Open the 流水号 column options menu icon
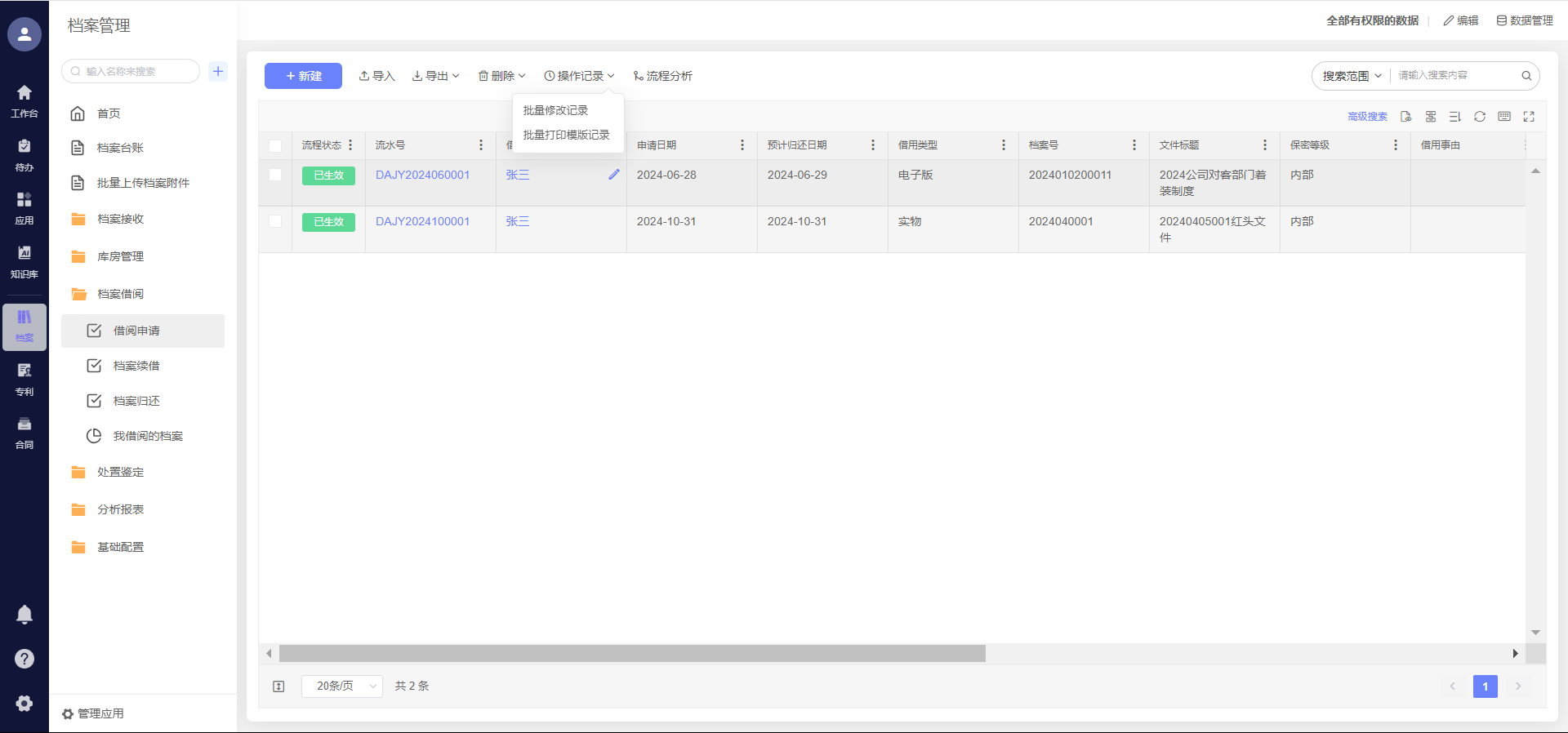The width and height of the screenshot is (1568, 733). coord(481,145)
